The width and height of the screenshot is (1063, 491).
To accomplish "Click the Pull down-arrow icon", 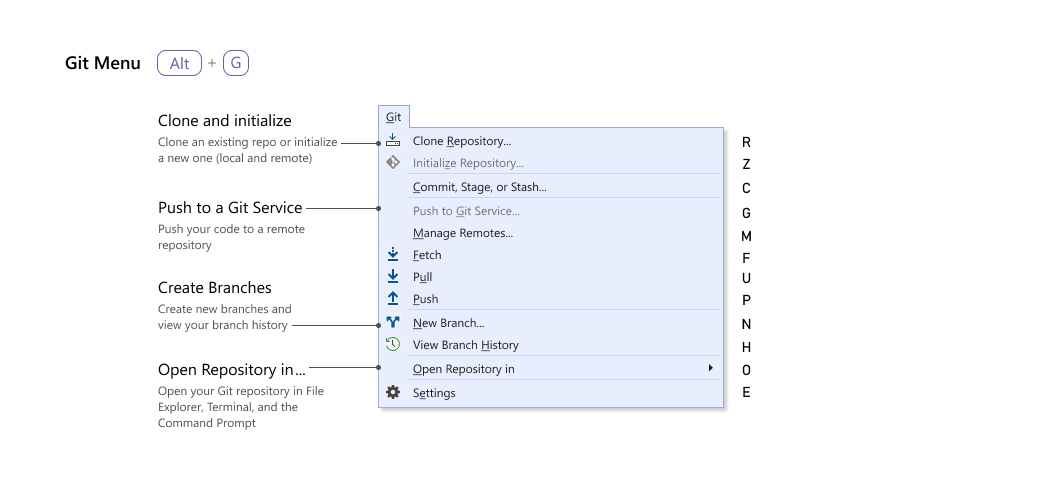I will [x=393, y=277].
